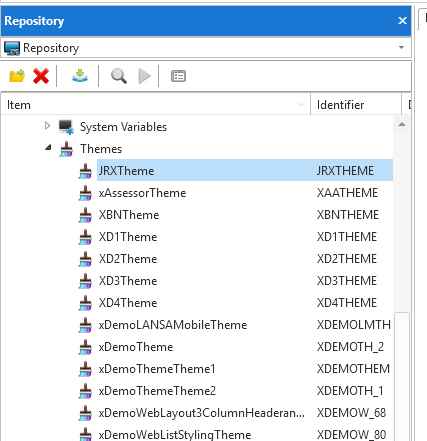Screen dimensions: 427x441
Task: Click the JRXTHEME identifier cell
Action: click(x=345, y=171)
